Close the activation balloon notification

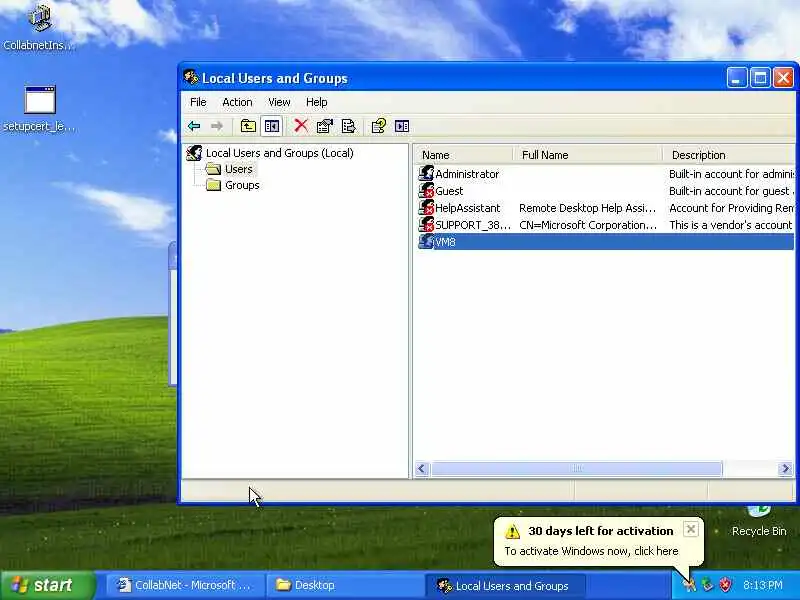coord(691,529)
